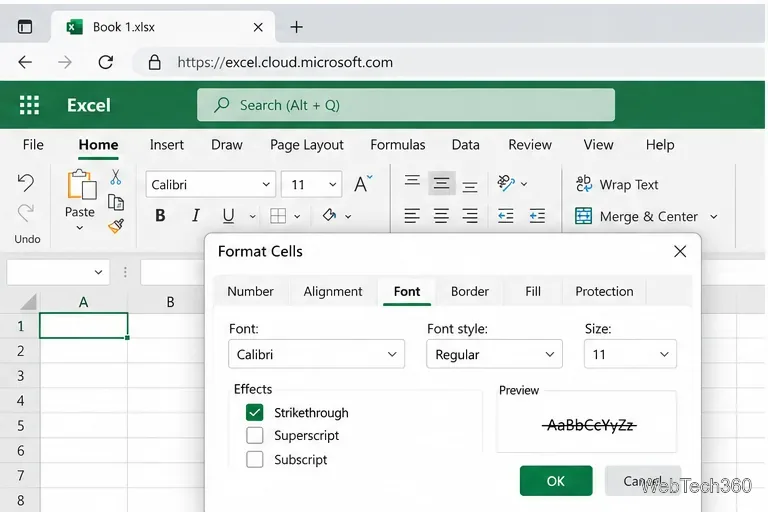The height and width of the screenshot is (512, 768).
Task: Click the Decrease Indent icon
Action: pyautogui.click(x=505, y=216)
